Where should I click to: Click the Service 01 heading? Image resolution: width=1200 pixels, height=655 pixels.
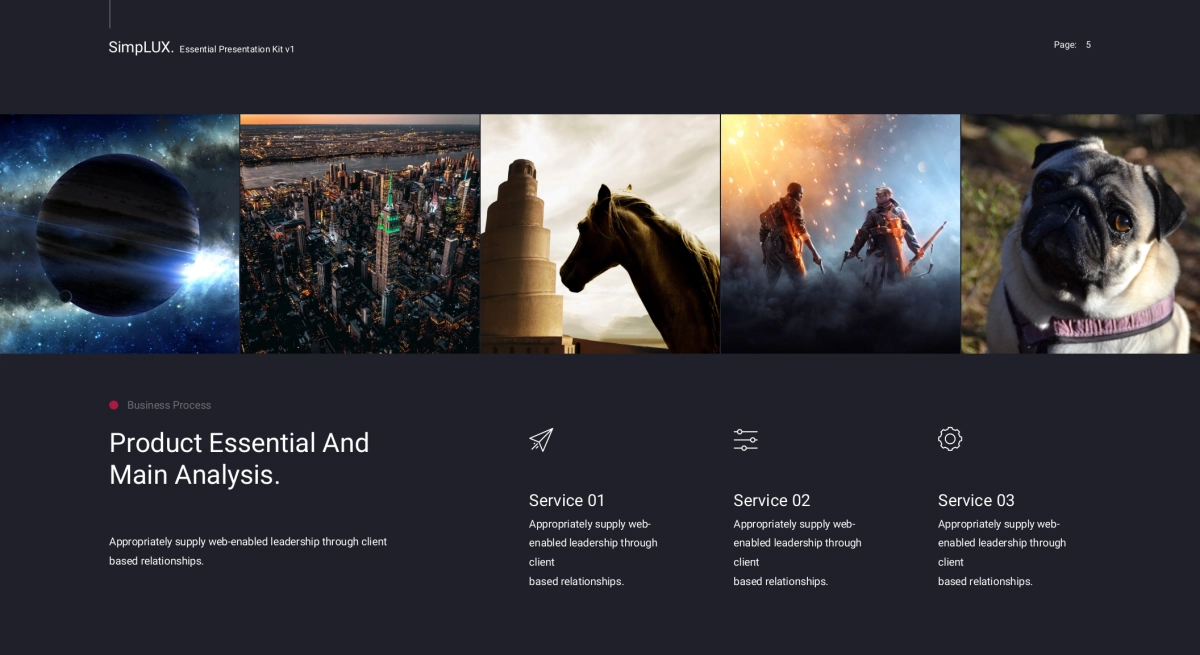pos(567,500)
